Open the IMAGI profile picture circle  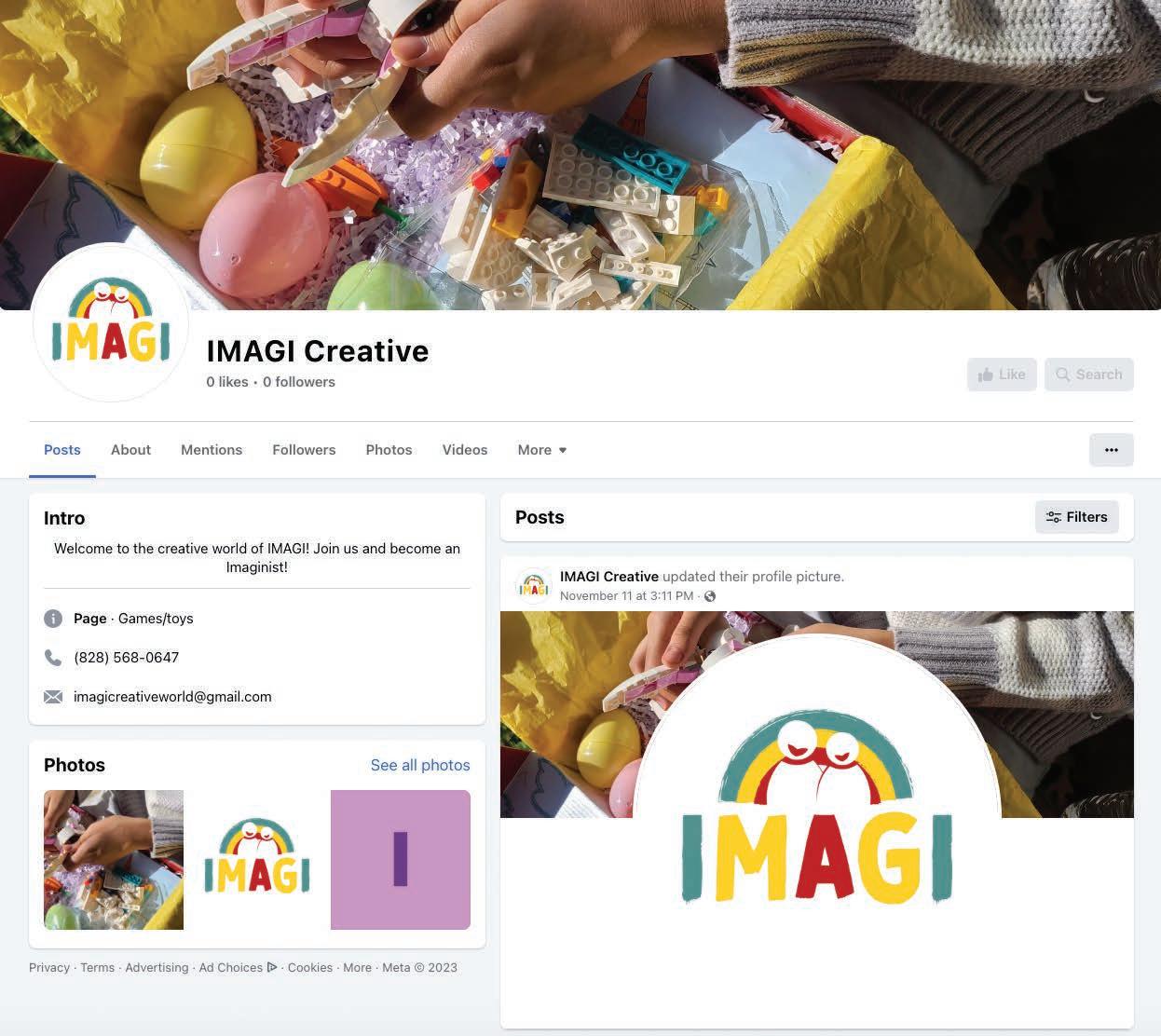click(x=110, y=323)
